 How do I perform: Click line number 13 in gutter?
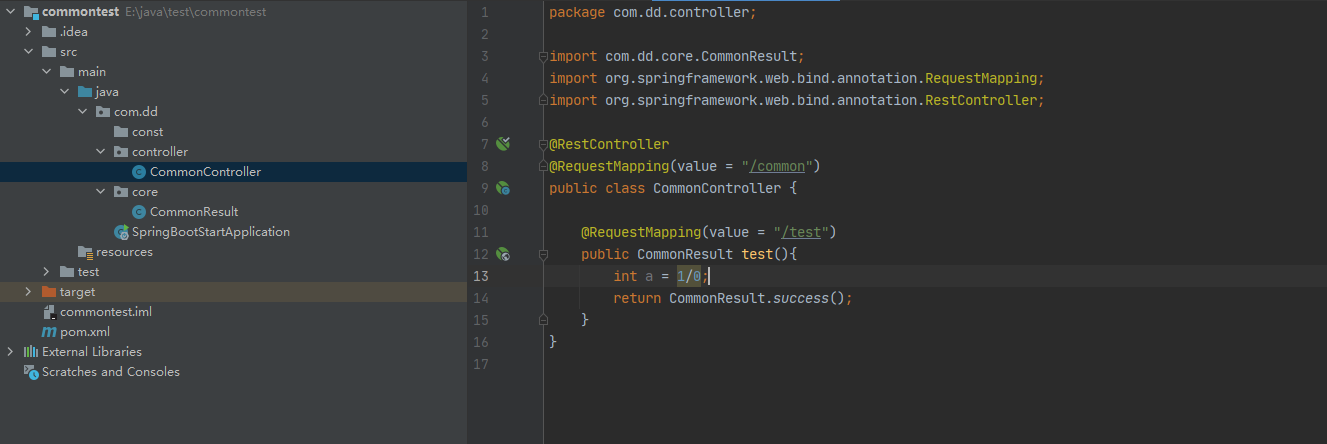(482, 276)
